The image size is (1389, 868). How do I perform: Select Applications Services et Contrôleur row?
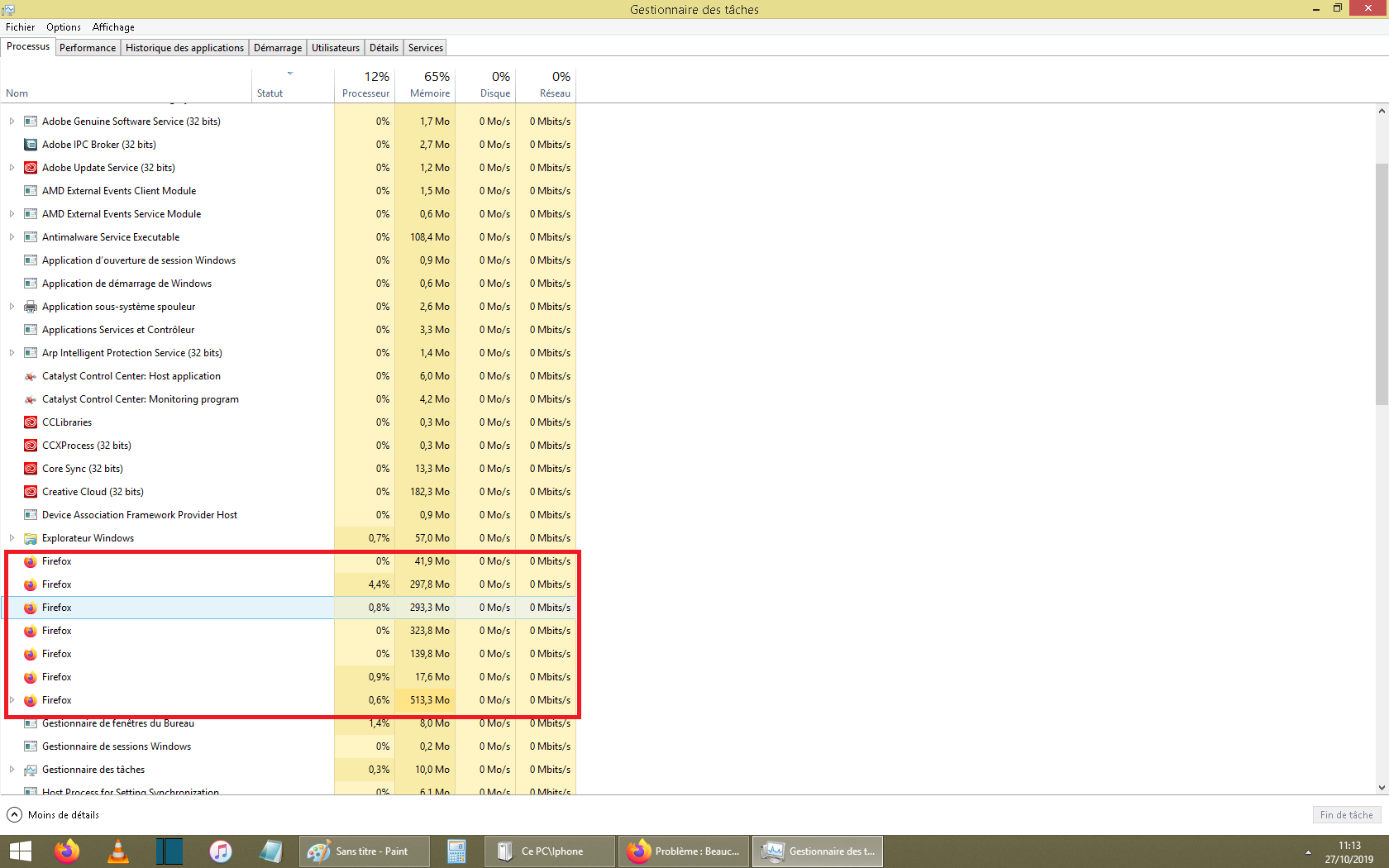(x=289, y=330)
